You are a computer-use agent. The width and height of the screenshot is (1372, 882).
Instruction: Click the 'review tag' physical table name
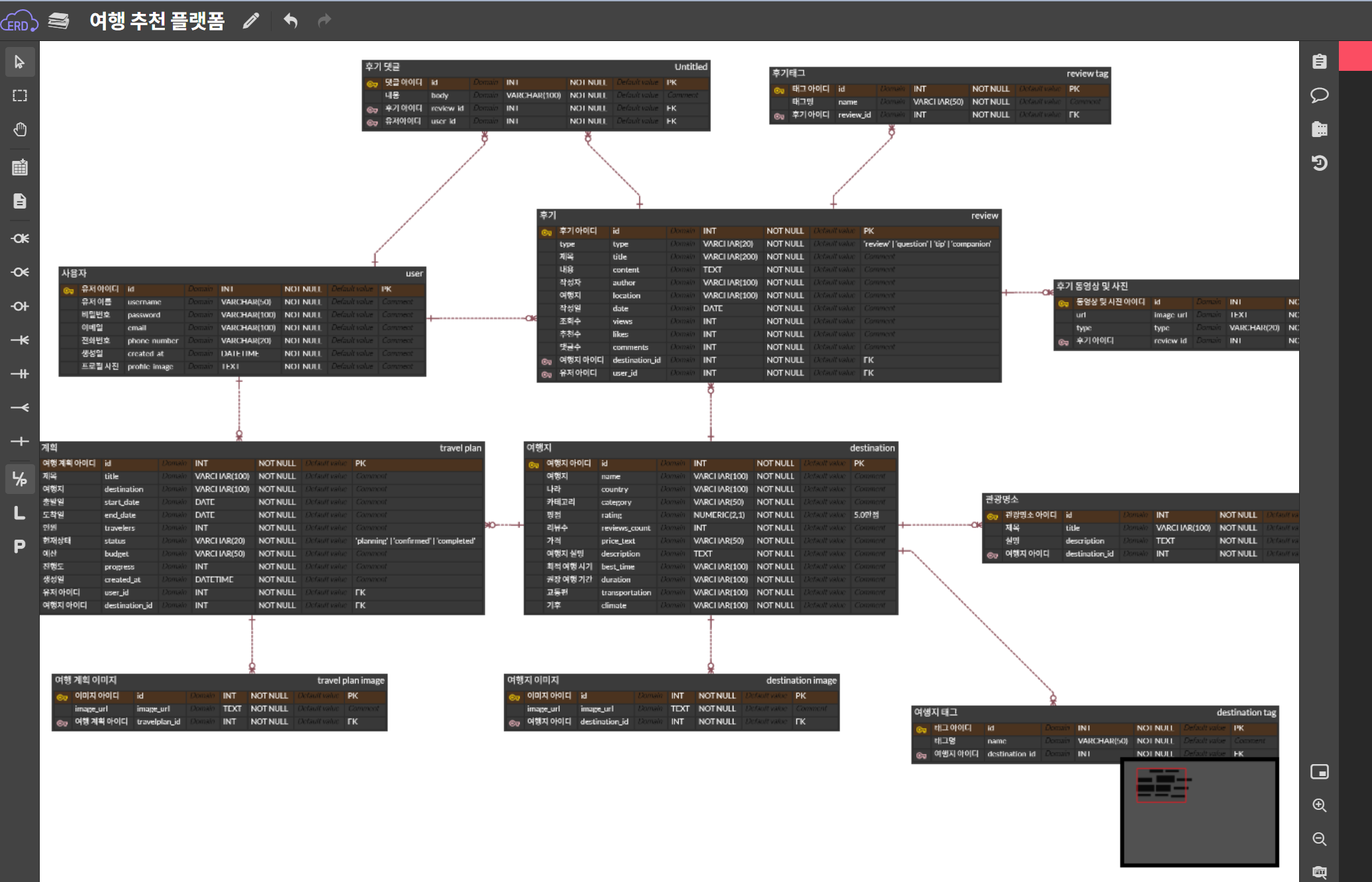pyautogui.click(x=1087, y=73)
